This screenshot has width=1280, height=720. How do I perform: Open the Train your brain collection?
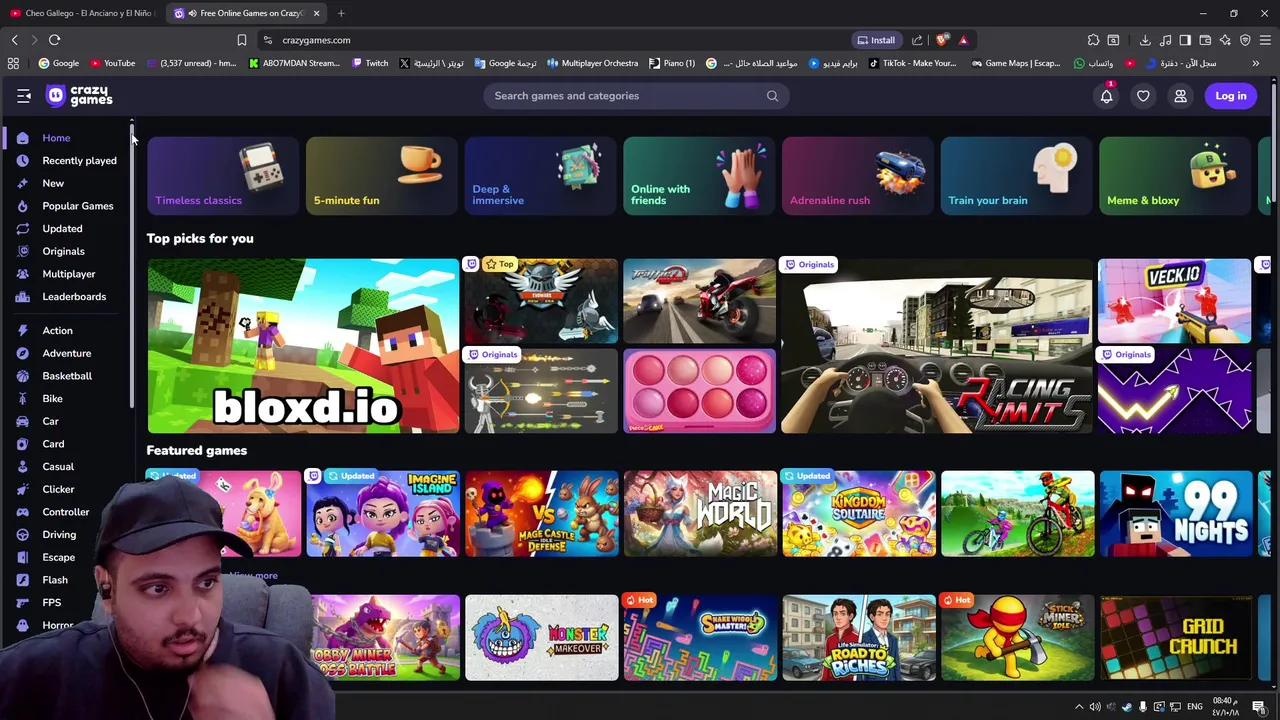(1016, 176)
